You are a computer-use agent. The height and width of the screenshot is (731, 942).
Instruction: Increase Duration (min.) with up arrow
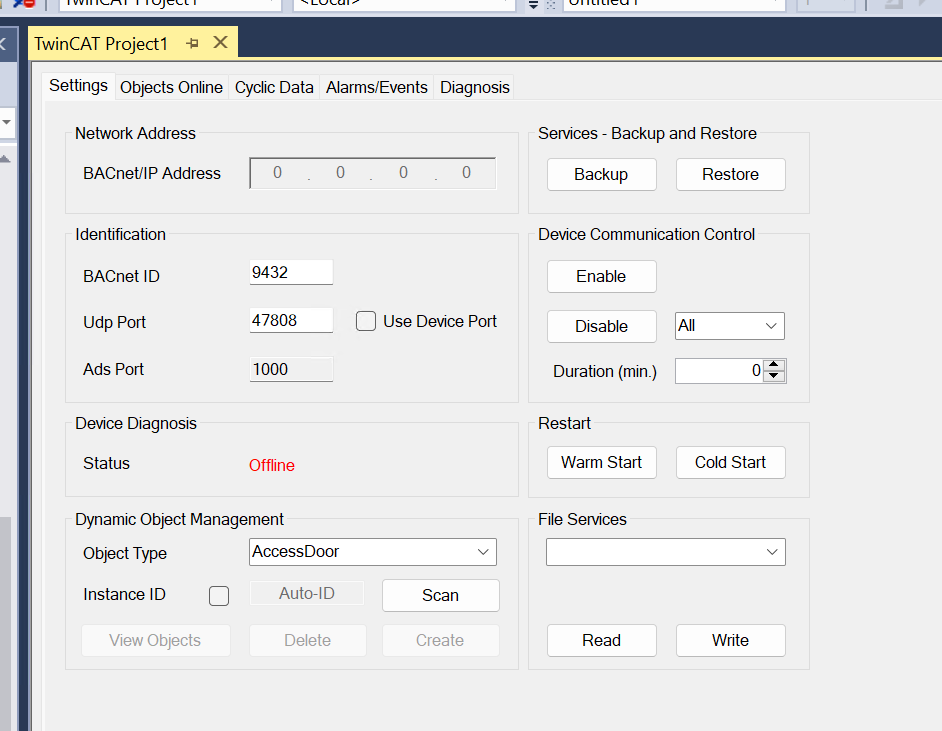click(774, 365)
